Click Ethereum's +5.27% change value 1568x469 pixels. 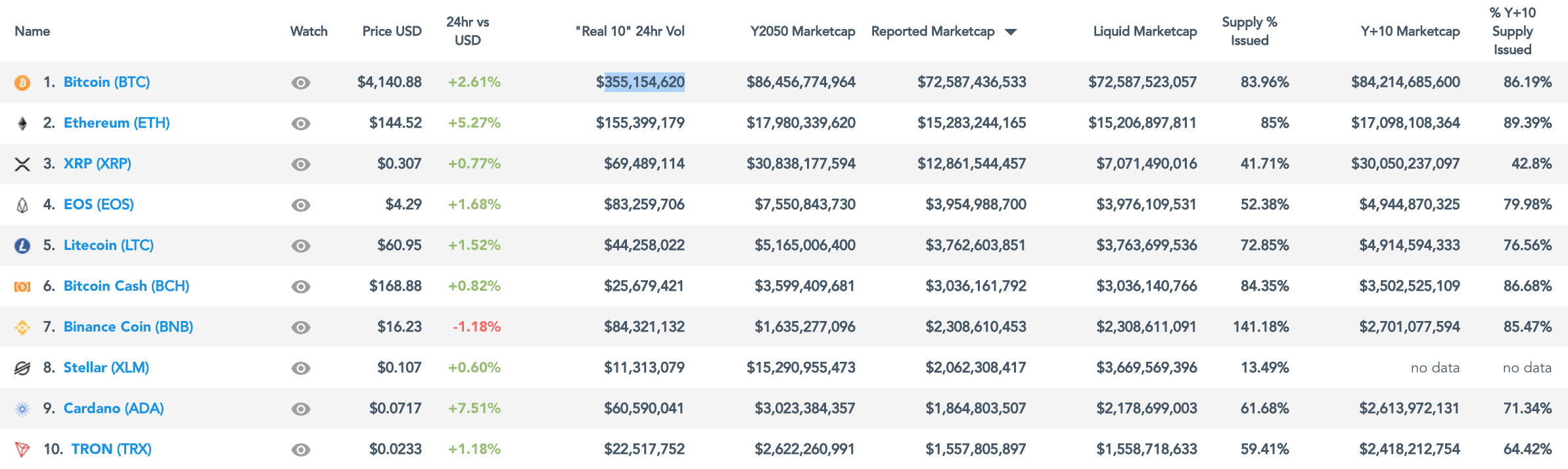[x=474, y=123]
